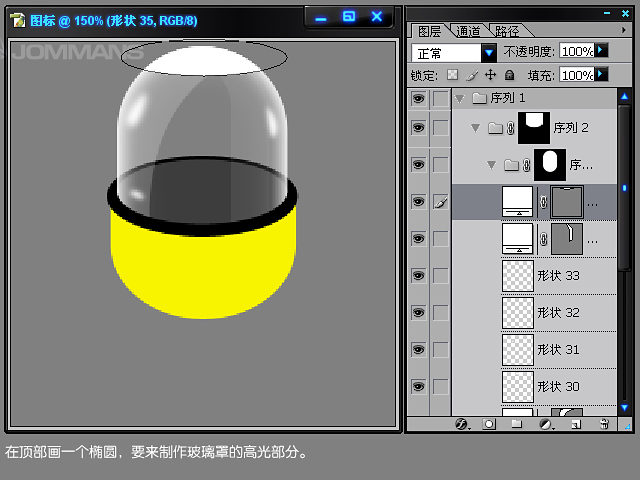Select the 序列 2 group mask thumbnail

(534, 128)
